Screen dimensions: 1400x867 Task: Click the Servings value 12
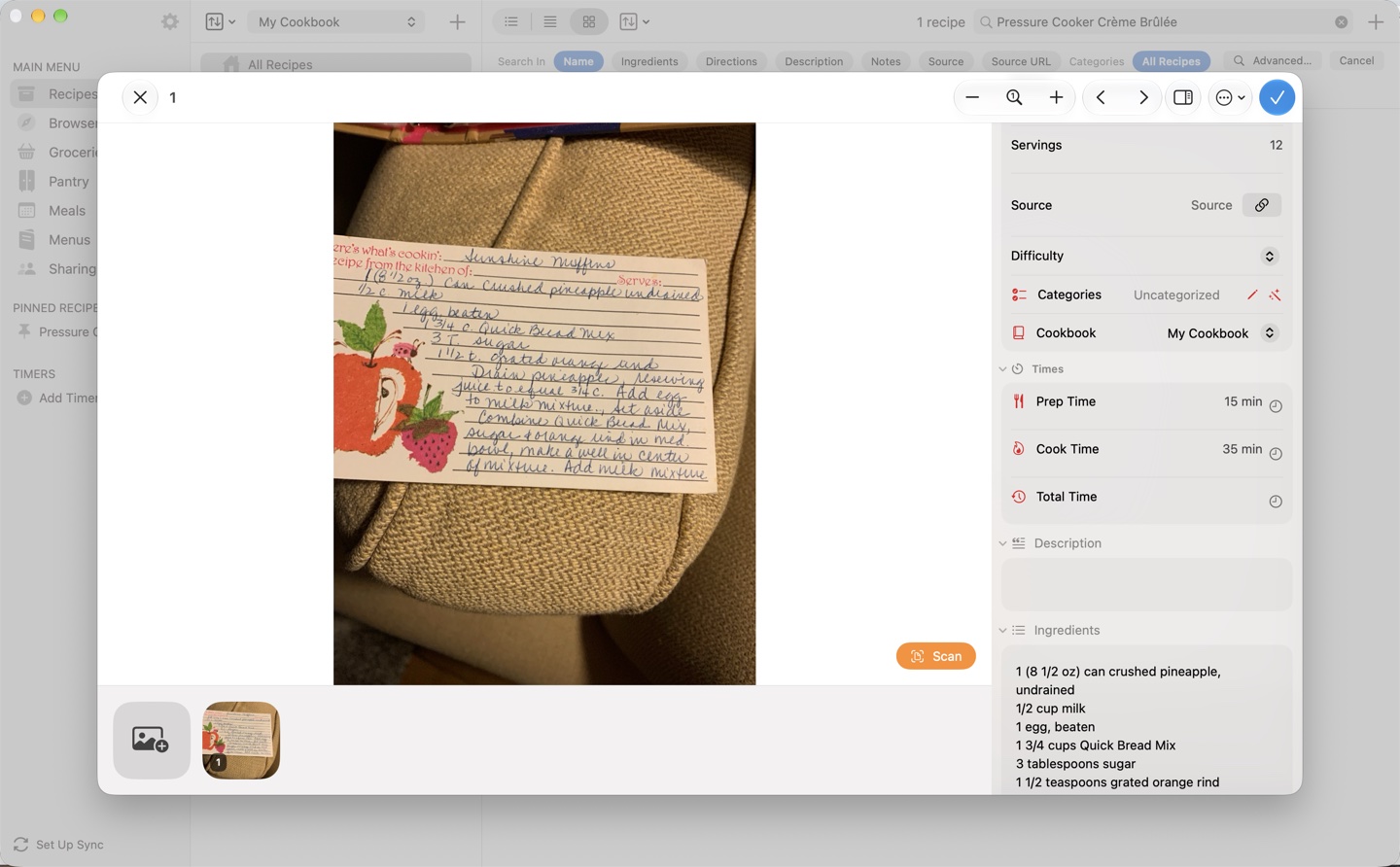[x=1276, y=145]
